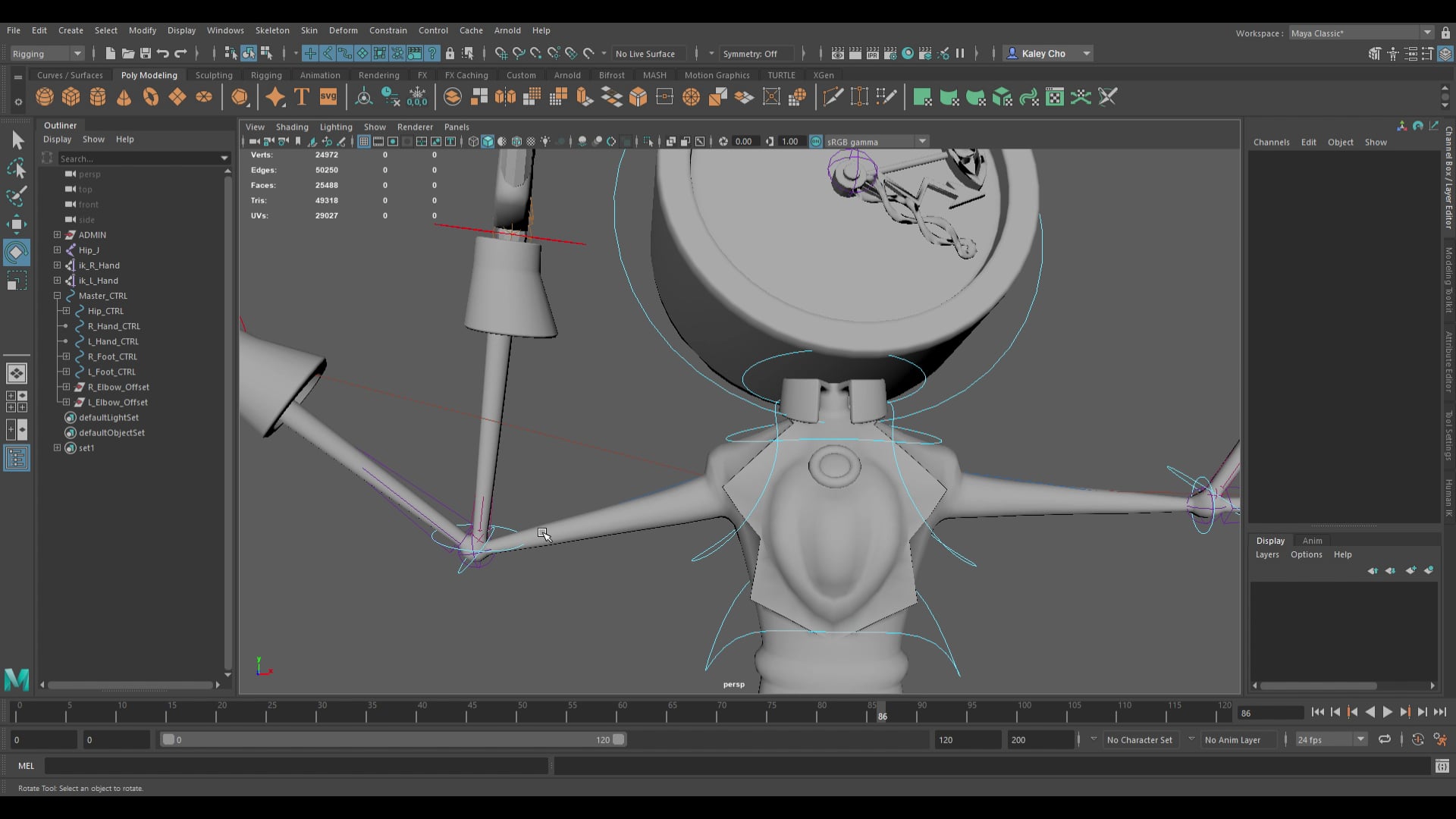
Task: Create a polygon cube from the shelf
Action: 71,97
